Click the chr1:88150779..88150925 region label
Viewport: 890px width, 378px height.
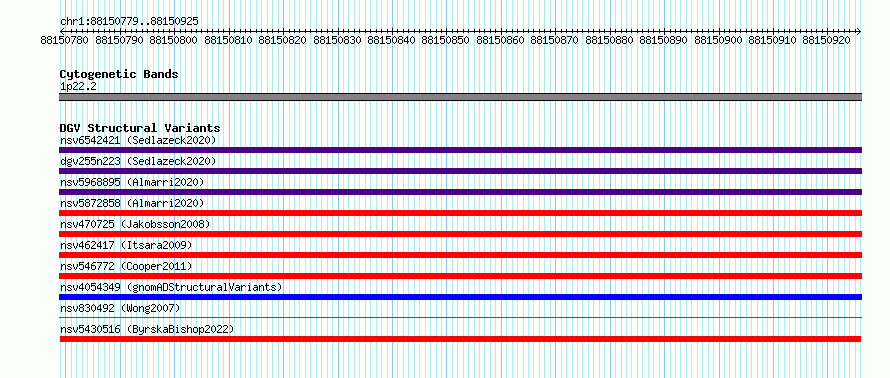pos(129,22)
